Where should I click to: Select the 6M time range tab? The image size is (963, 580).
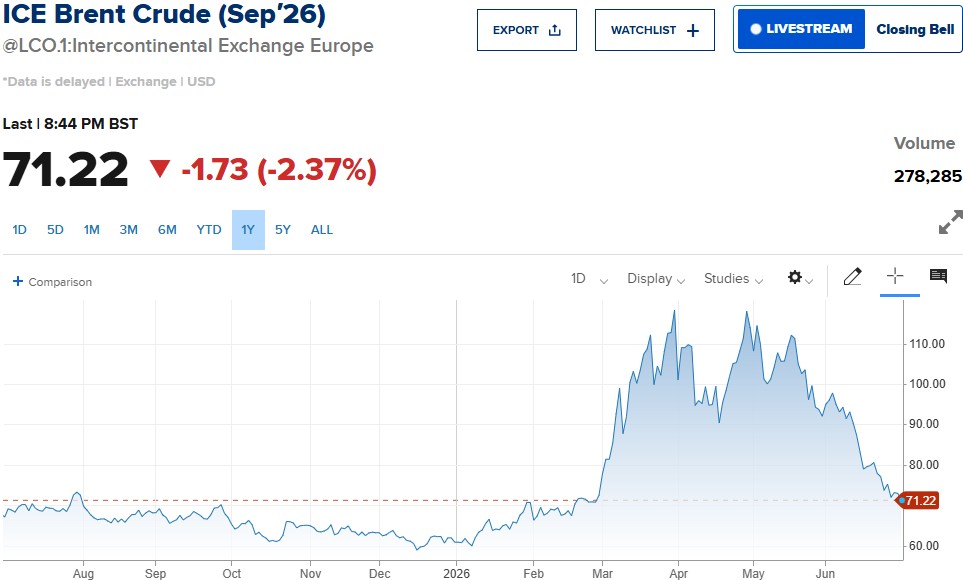[167, 230]
